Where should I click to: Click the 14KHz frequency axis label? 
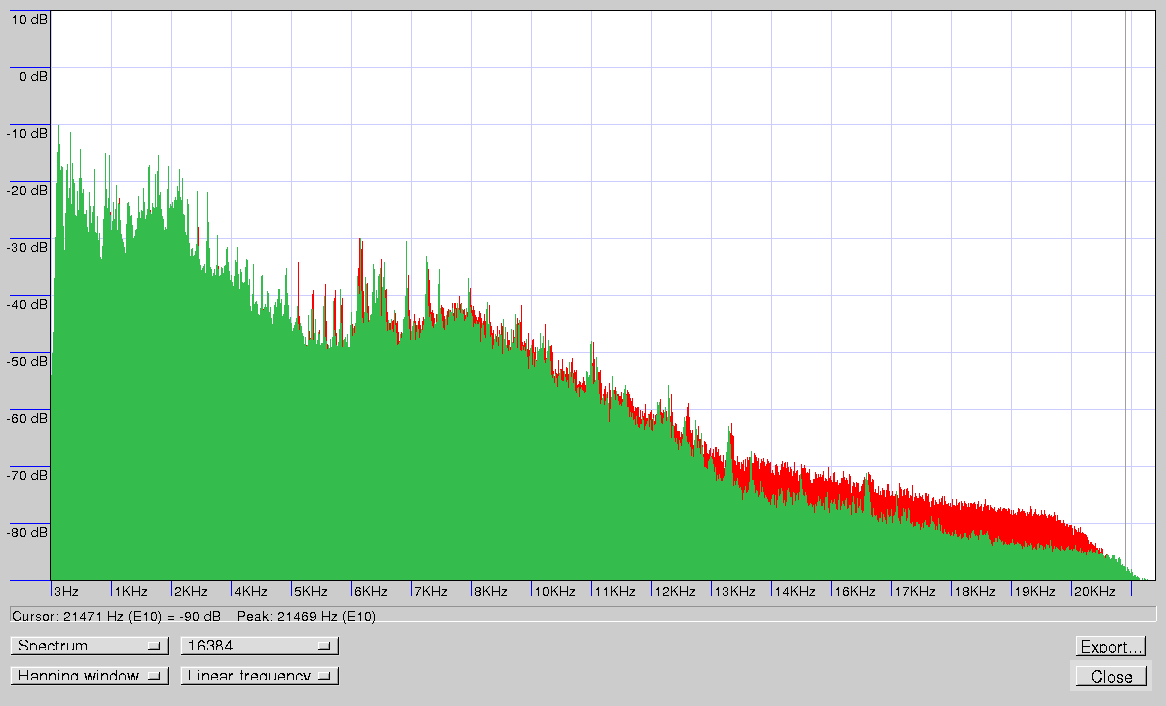(794, 592)
